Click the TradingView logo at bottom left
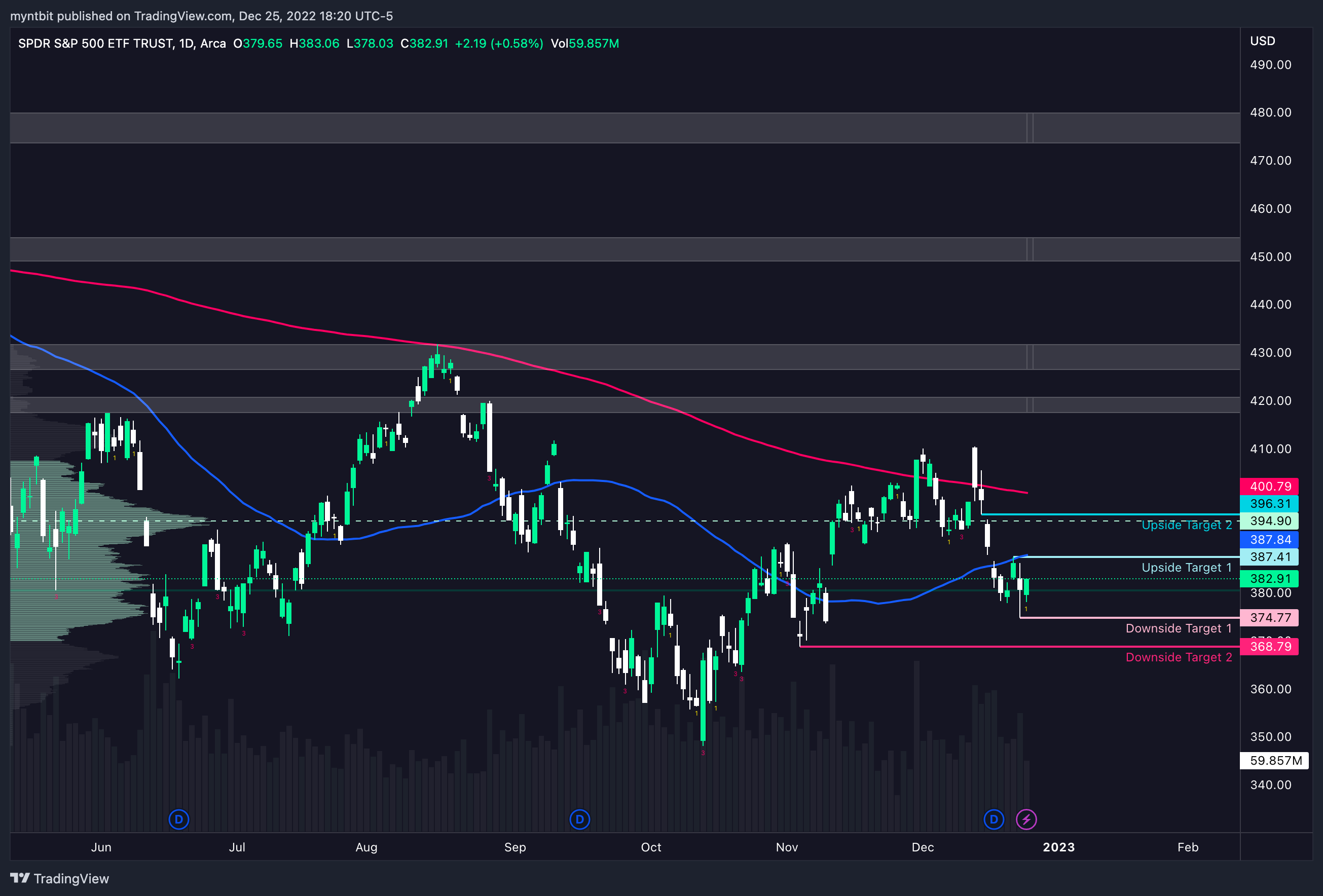The image size is (1323, 896). point(60,878)
